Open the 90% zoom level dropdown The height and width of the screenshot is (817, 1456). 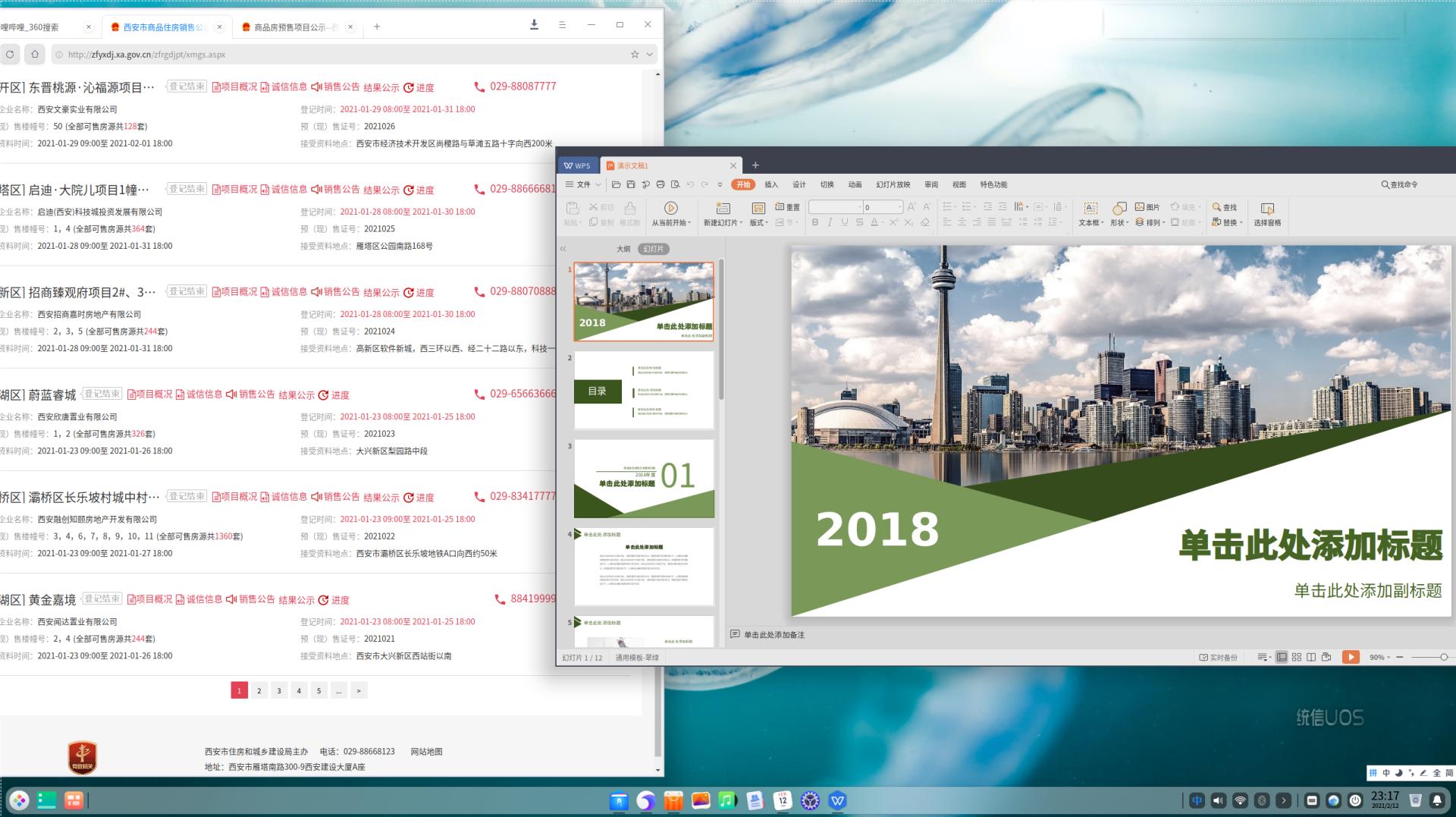1380,657
